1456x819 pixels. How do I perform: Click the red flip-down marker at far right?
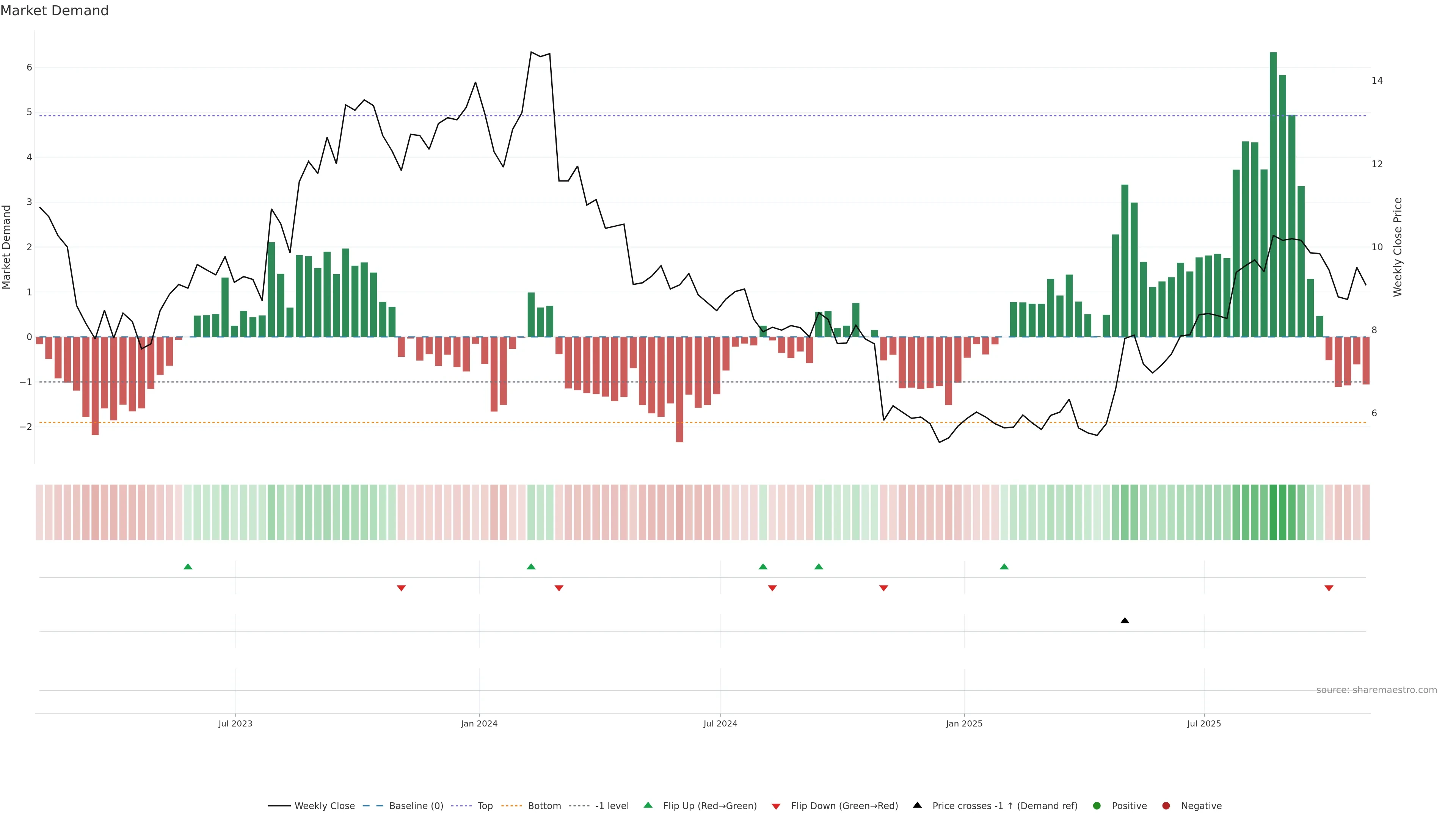pyautogui.click(x=1329, y=588)
